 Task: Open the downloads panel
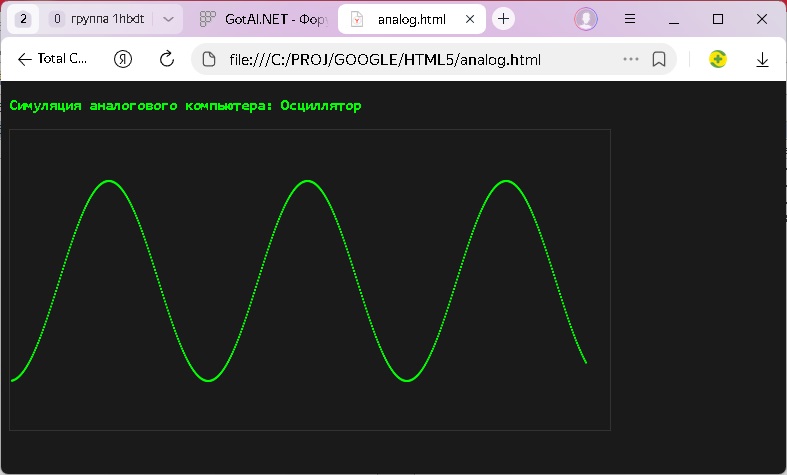click(x=762, y=59)
